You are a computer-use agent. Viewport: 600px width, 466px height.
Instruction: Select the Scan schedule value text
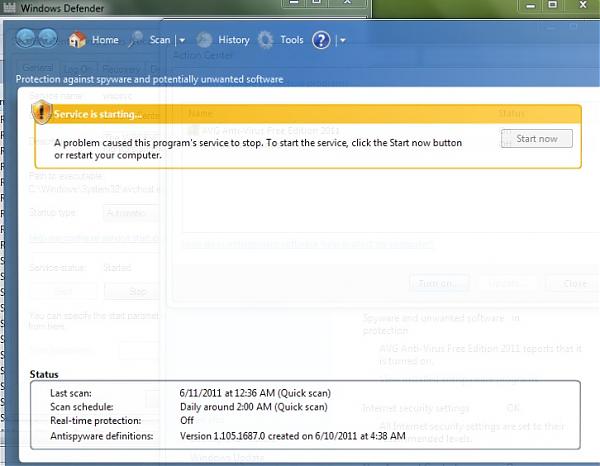pos(254,407)
